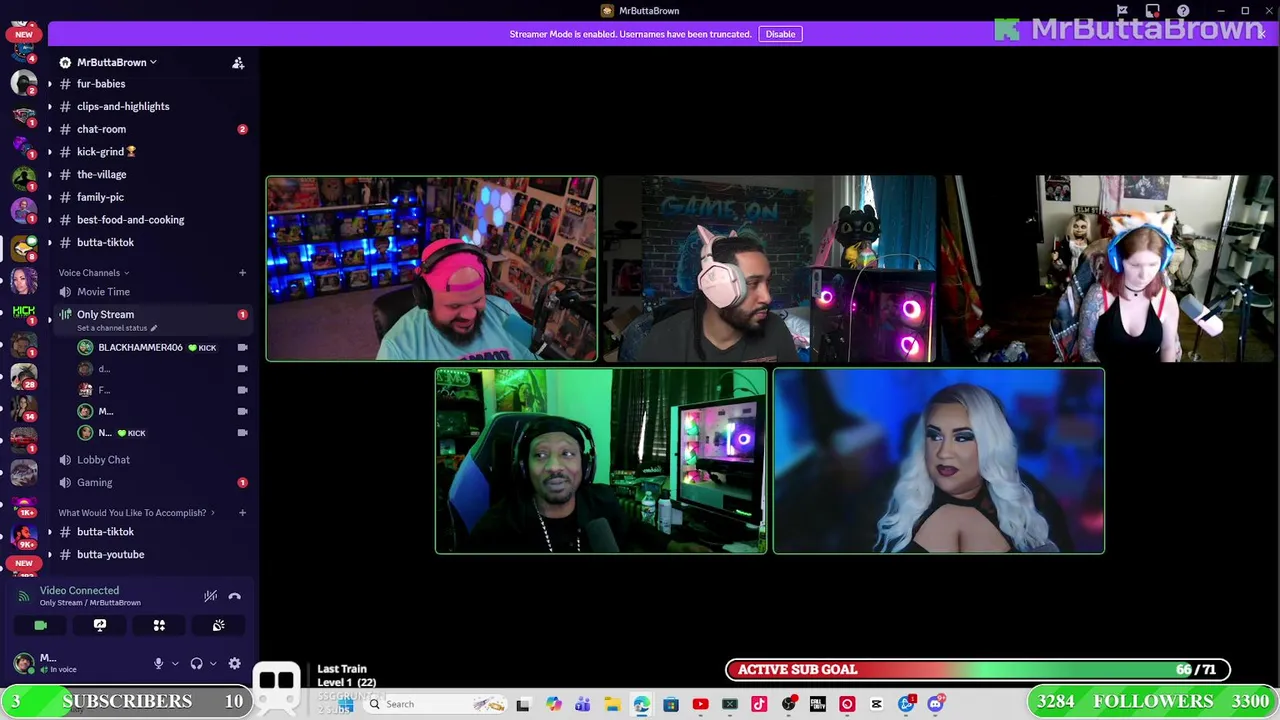Viewport: 1280px width, 720px height.
Task: Click the Active Sub Goal progress bar
Action: point(978,669)
